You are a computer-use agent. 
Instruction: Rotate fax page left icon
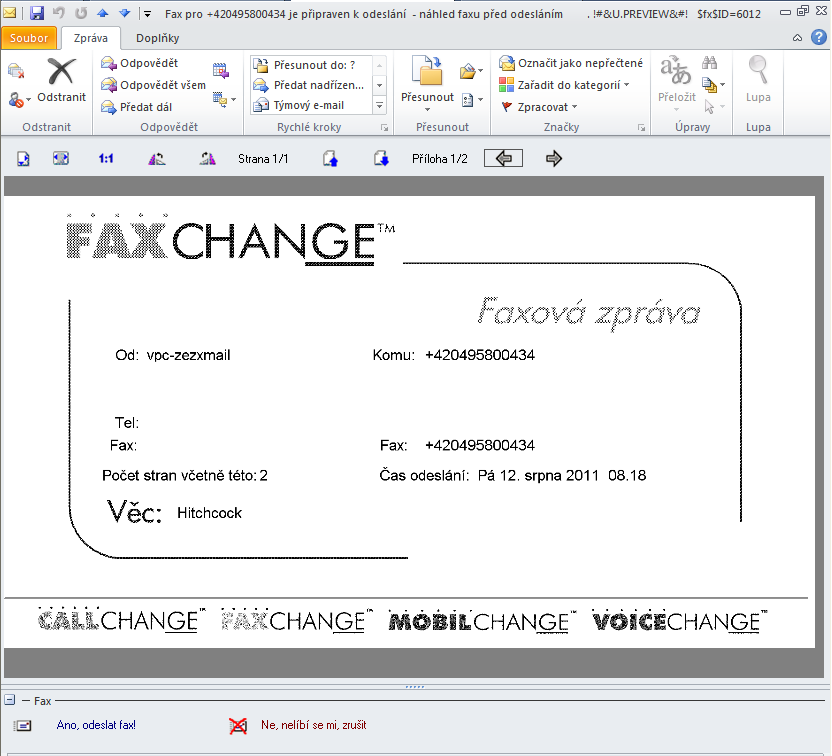(157, 159)
